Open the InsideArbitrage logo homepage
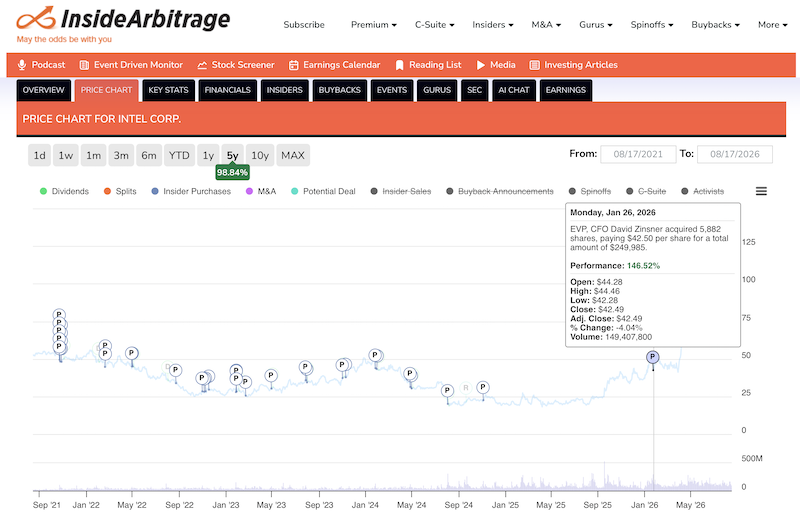The image size is (800, 517). [123, 19]
